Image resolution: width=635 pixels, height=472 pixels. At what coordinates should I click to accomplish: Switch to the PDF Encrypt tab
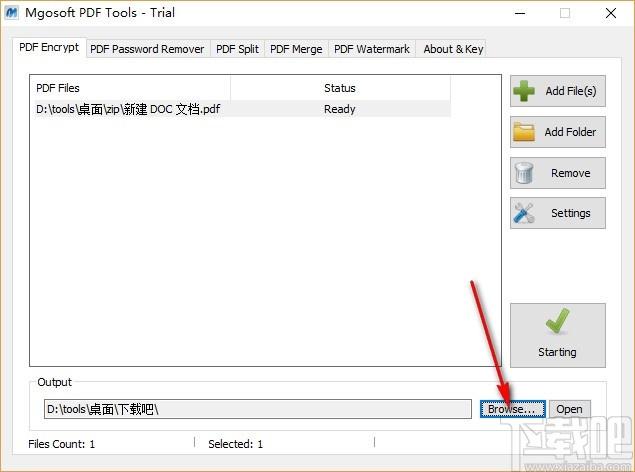pos(49,47)
